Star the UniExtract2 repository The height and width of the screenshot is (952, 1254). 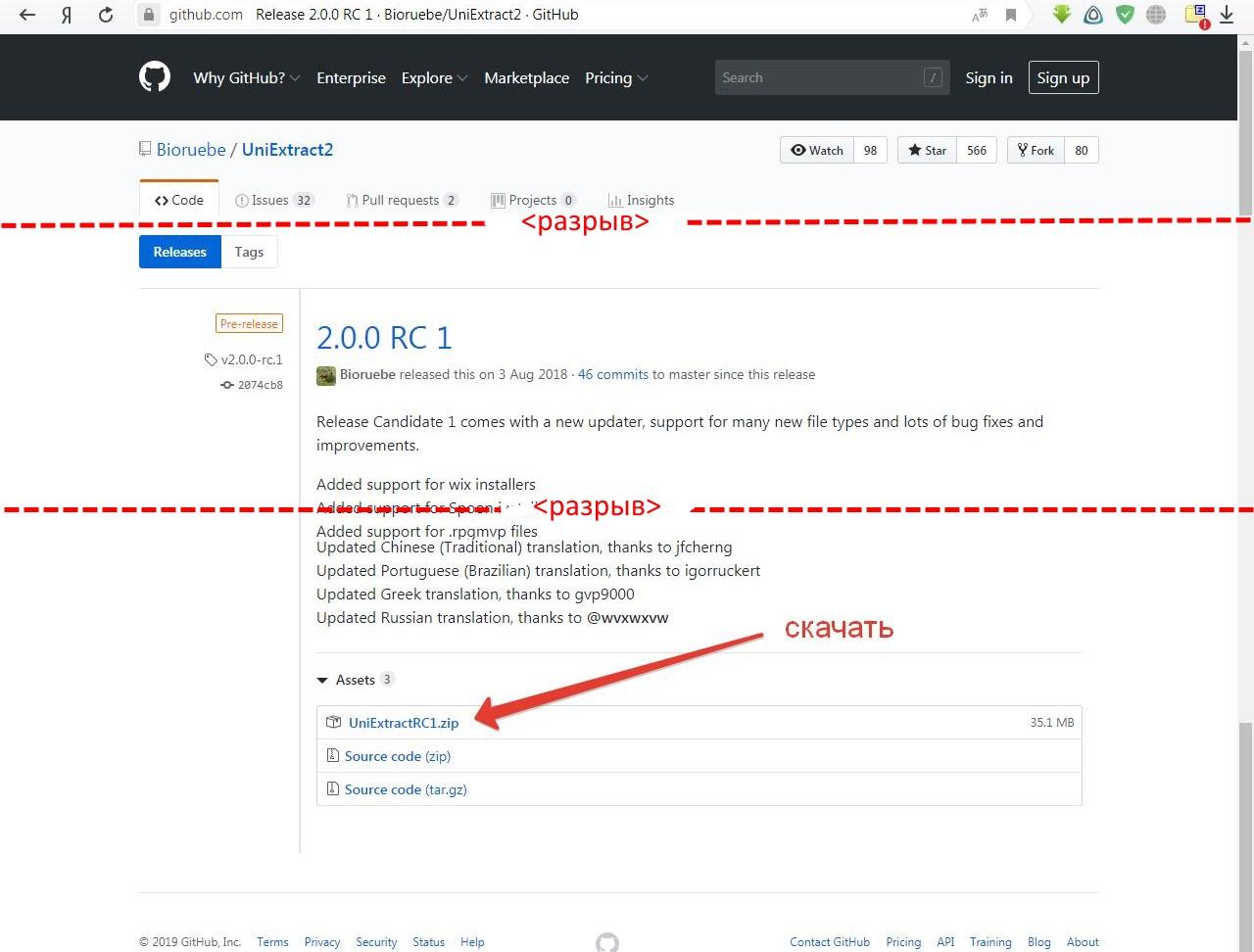coord(927,150)
